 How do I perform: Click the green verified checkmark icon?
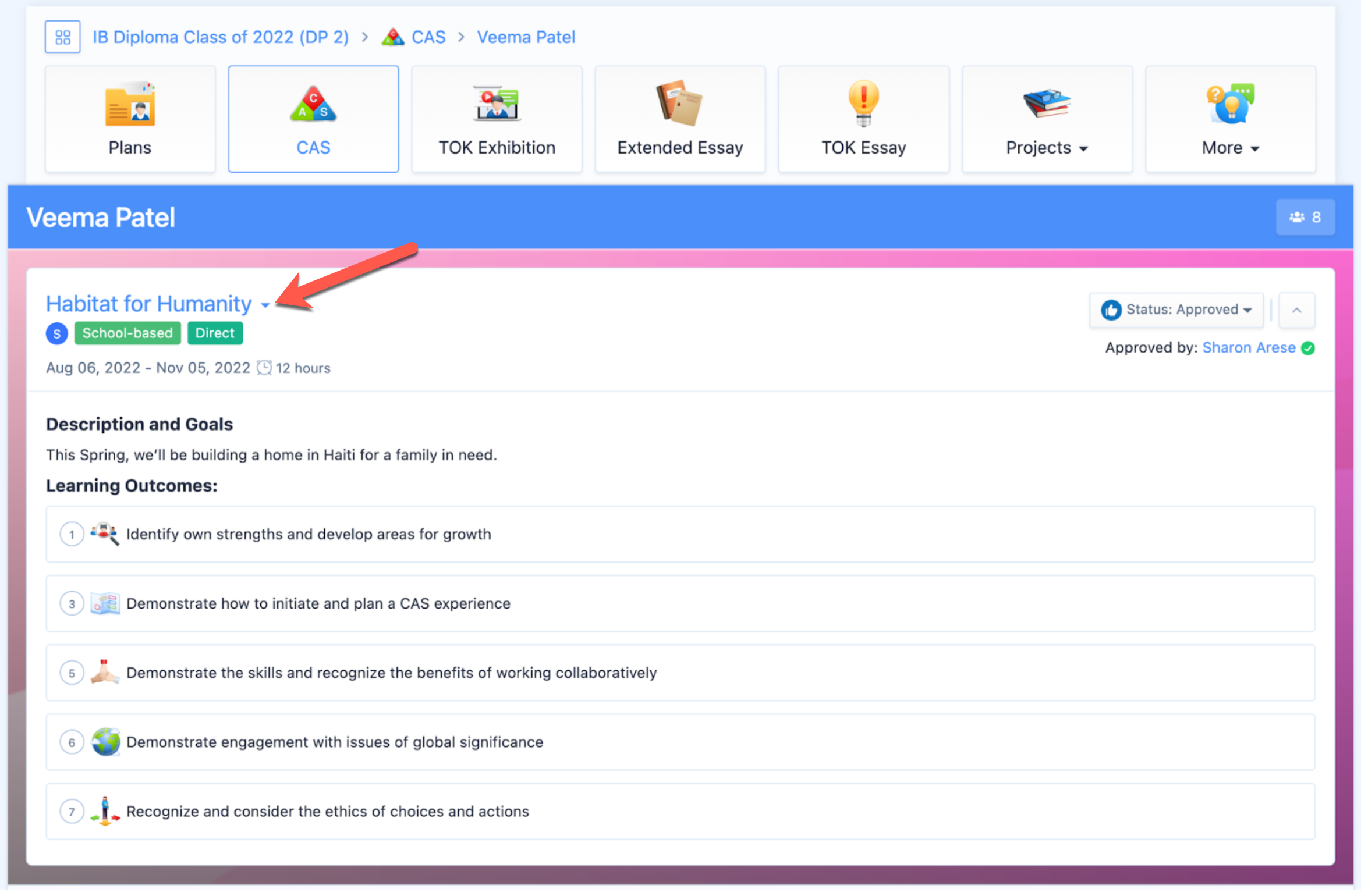click(1308, 349)
